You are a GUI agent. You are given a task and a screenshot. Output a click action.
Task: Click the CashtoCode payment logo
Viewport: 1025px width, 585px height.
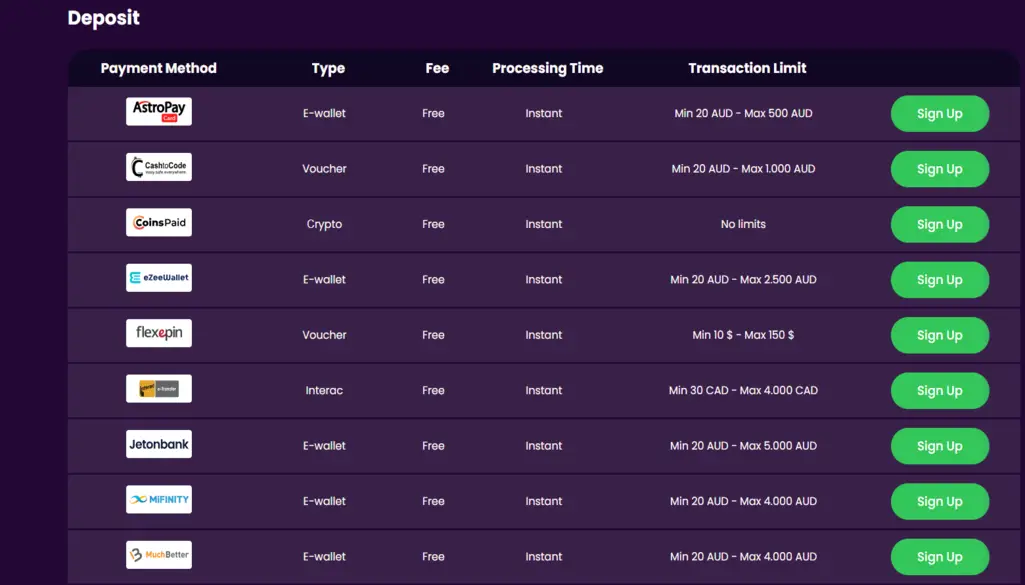coord(158,167)
